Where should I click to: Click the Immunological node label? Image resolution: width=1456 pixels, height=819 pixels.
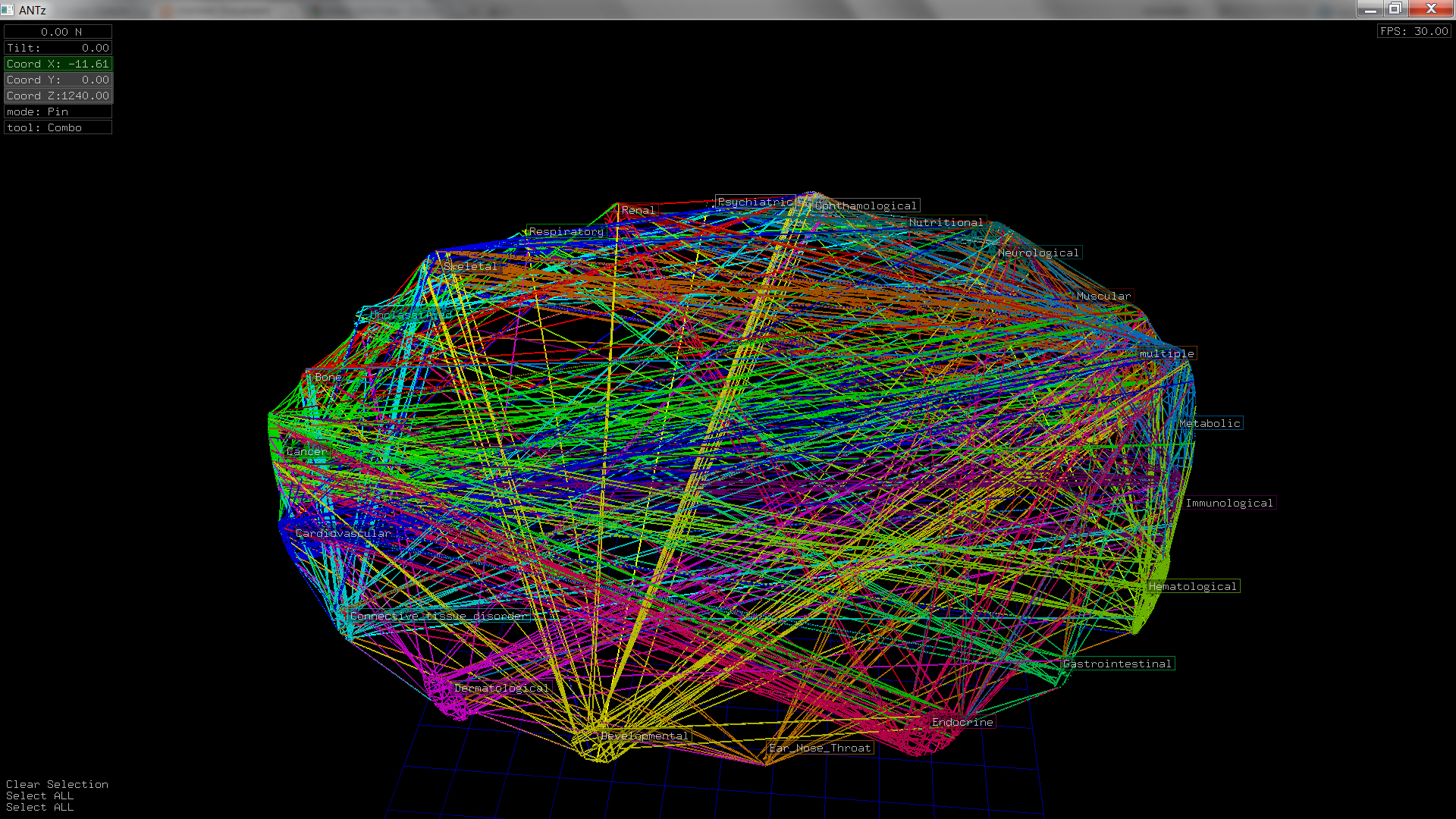click(x=1229, y=503)
